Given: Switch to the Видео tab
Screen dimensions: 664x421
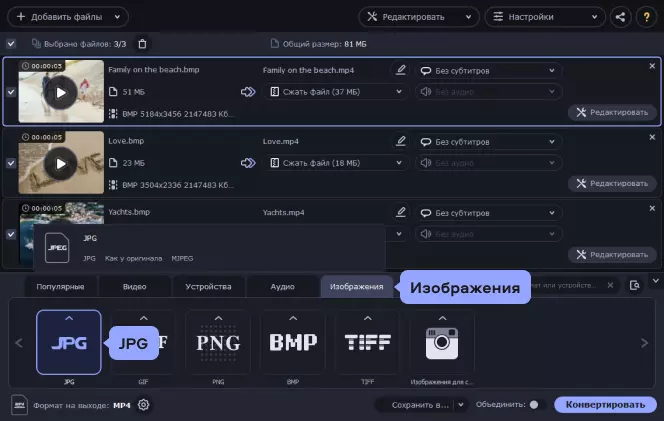Looking at the screenshot, I should tap(135, 287).
